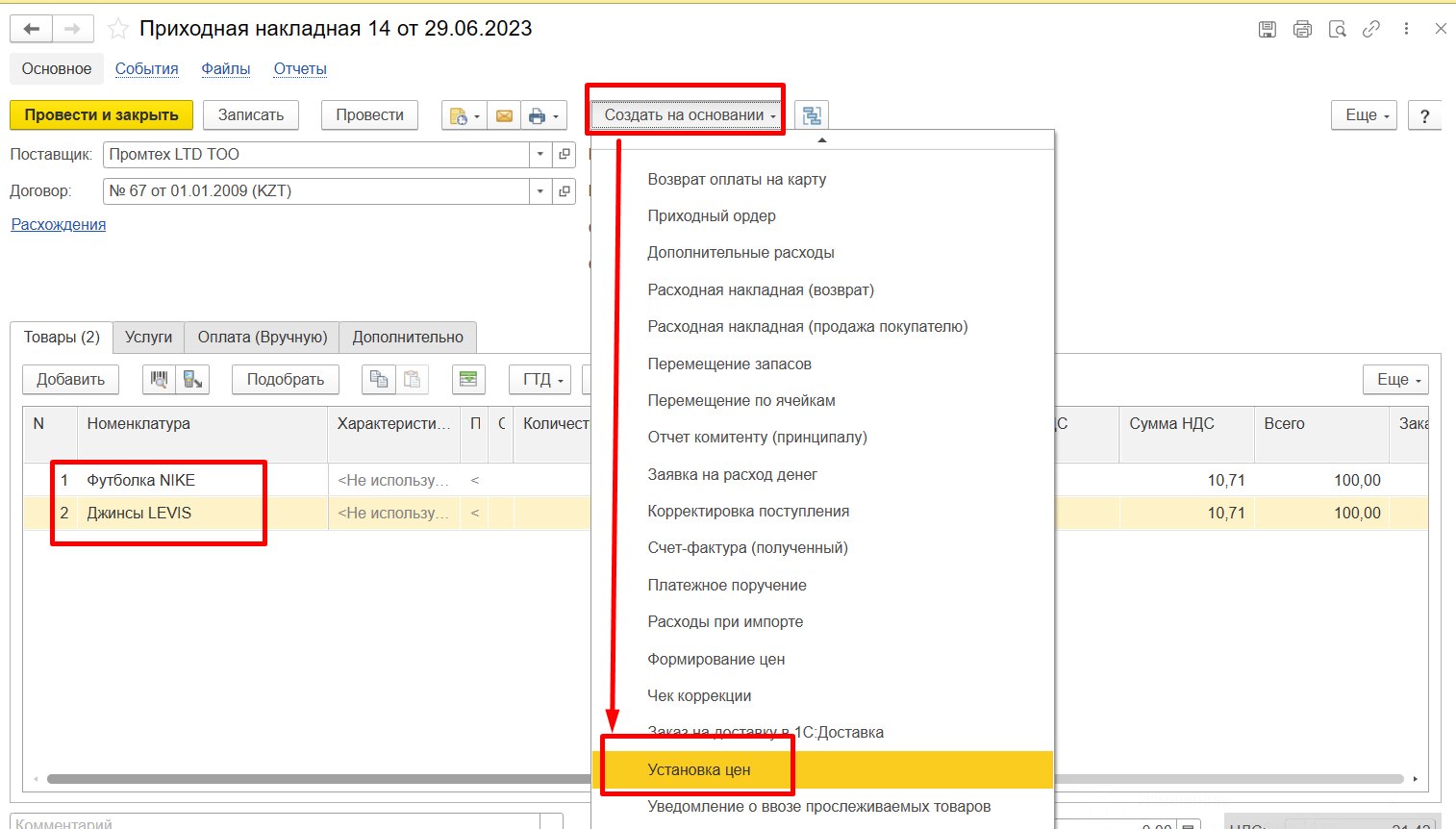Click the back arrow navigation button
Image resolution: width=1456 pixels, height=829 pixels.
(x=32, y=29)
